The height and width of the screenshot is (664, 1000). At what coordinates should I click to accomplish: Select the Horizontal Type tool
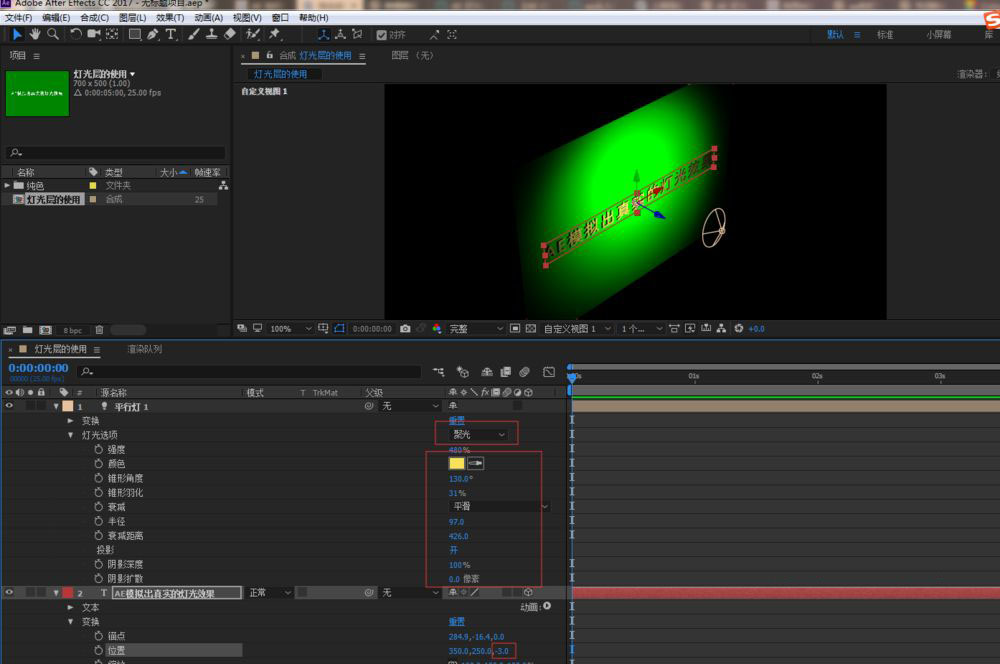click(170, 34)
